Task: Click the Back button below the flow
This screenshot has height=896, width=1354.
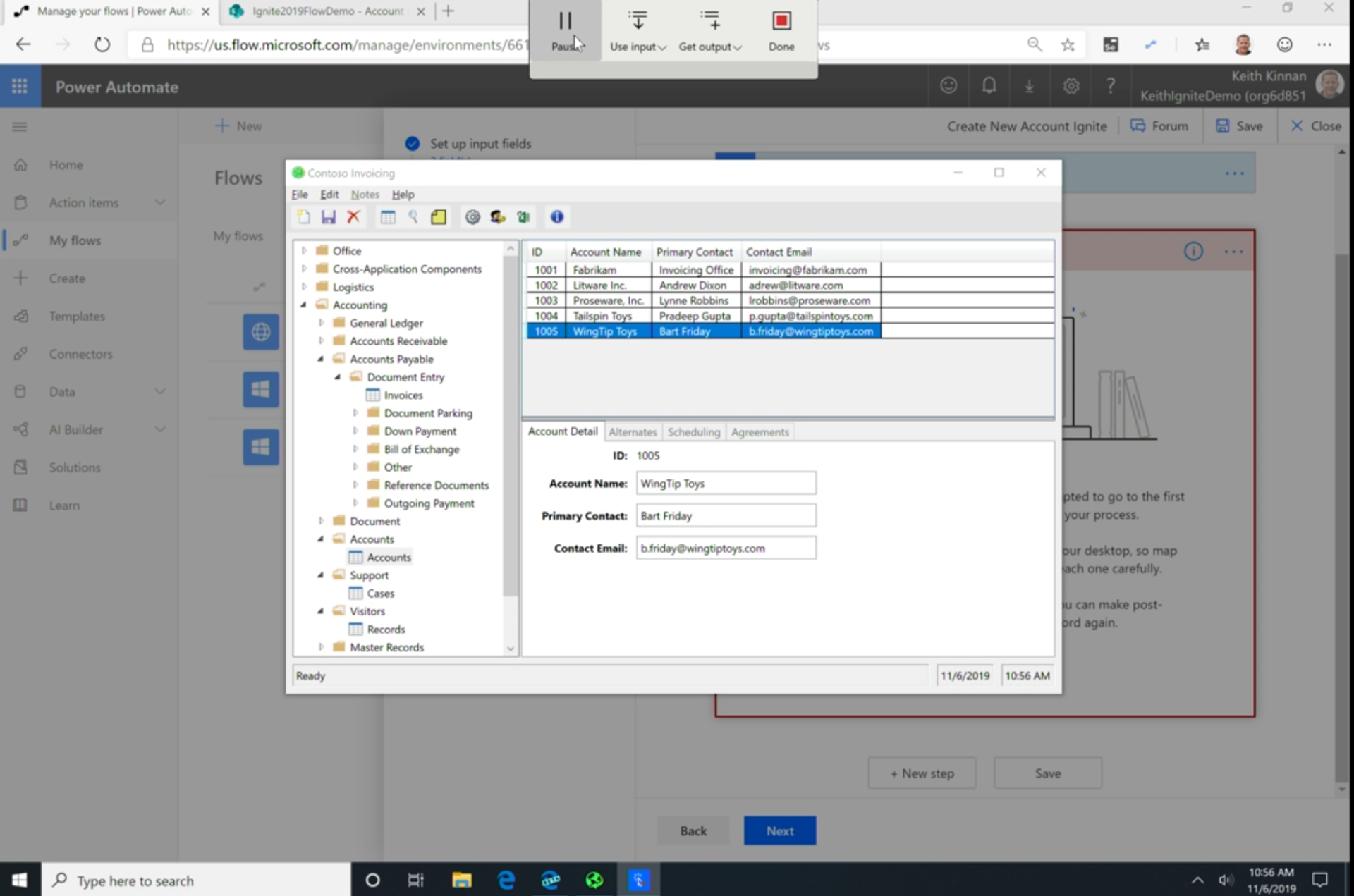Action: [693, 830]
